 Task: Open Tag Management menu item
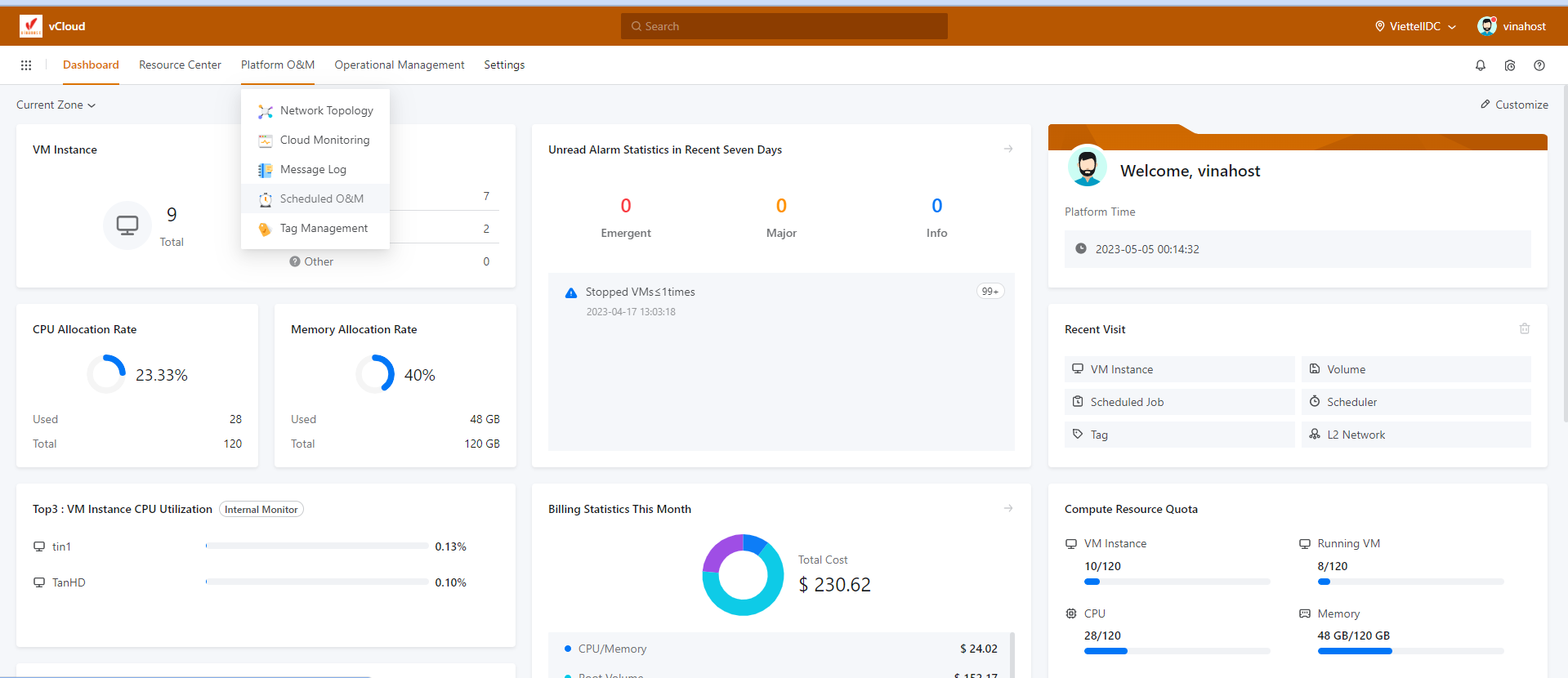pyautogui.click(x=324, y=229)
